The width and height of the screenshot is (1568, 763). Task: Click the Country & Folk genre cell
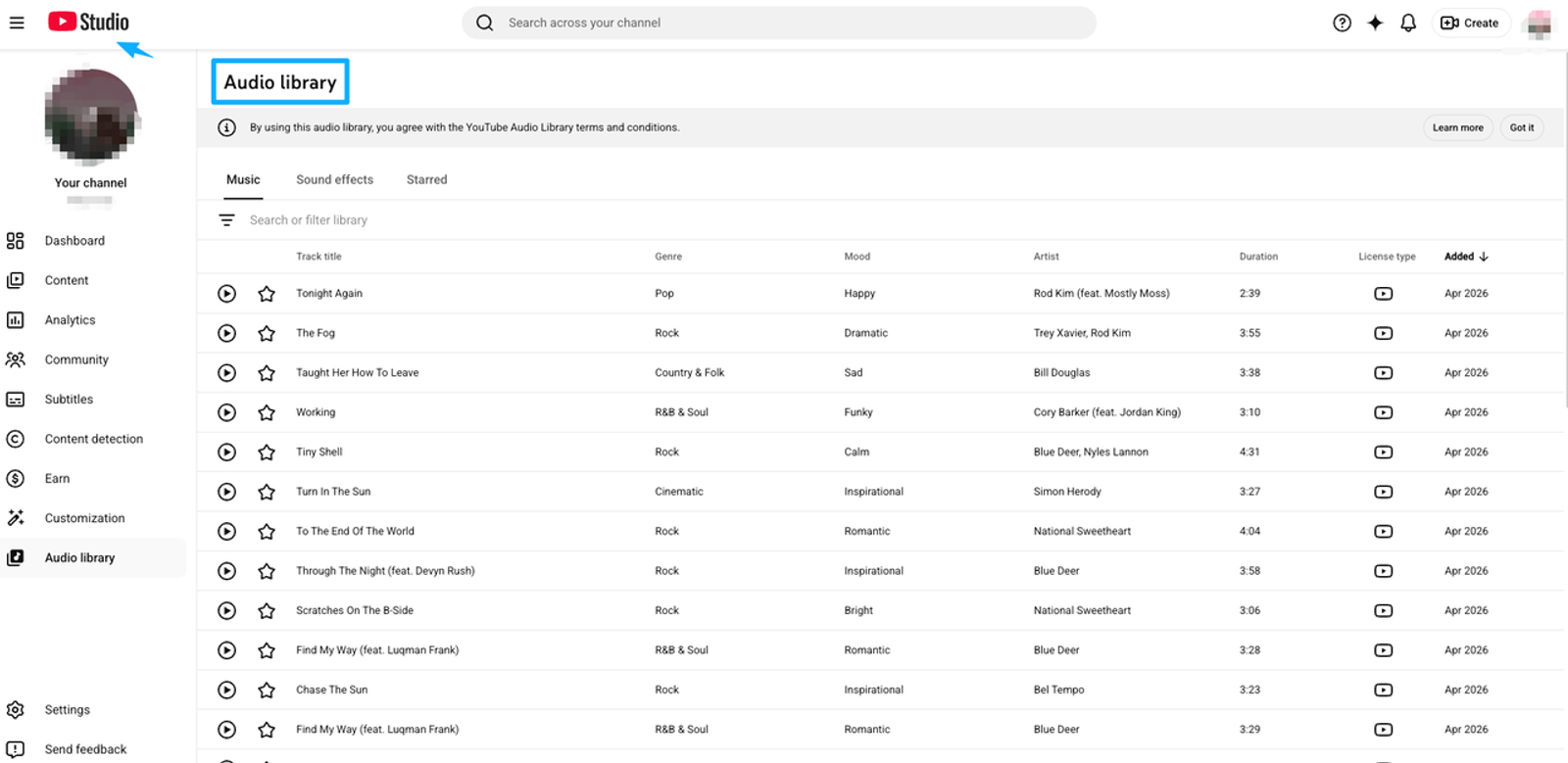(x=690, y=373)
